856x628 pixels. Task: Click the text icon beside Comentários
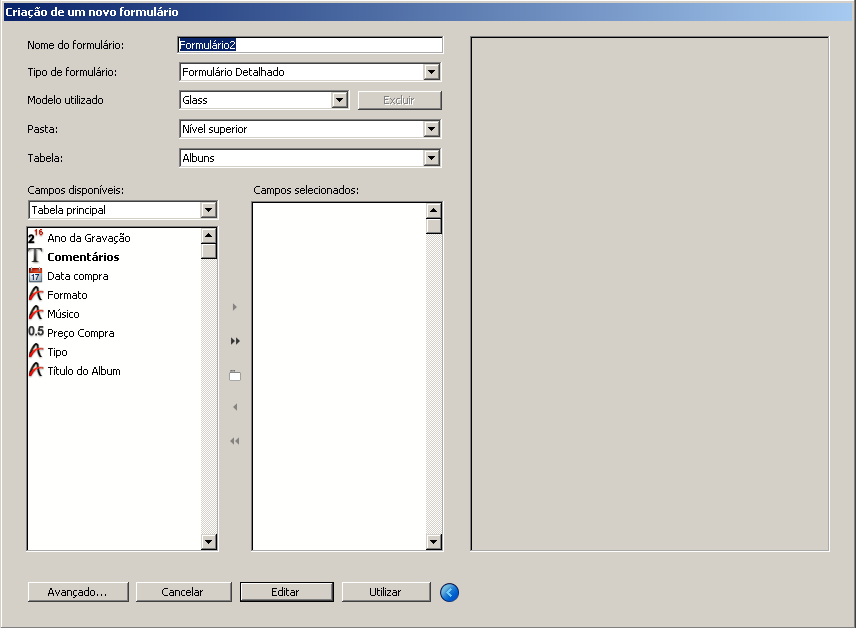(x=36, y=257)
